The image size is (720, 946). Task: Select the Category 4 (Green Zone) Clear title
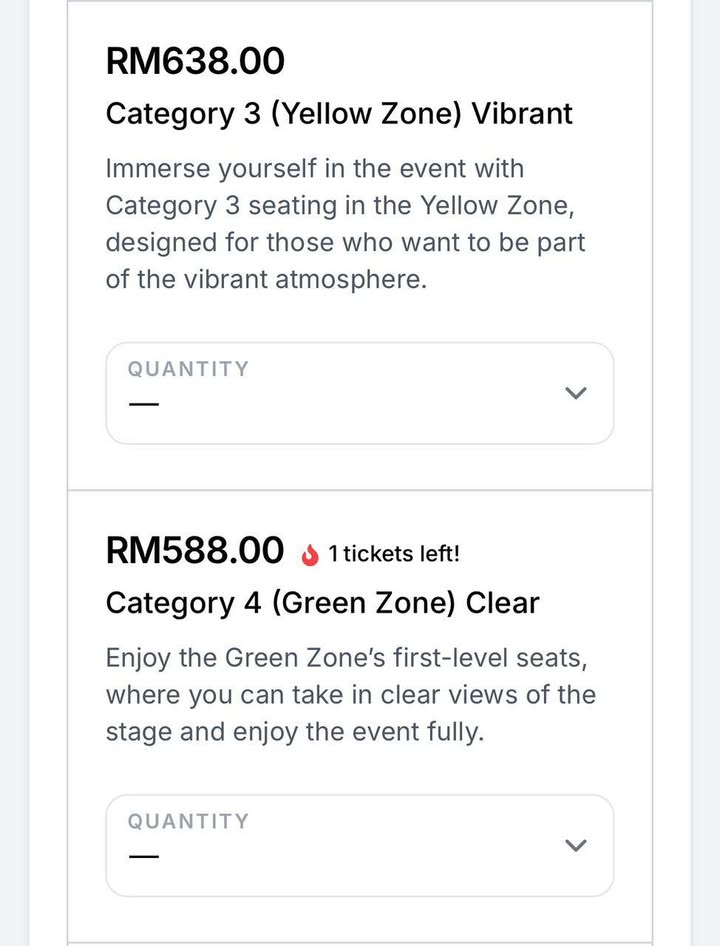click(322, 603)
